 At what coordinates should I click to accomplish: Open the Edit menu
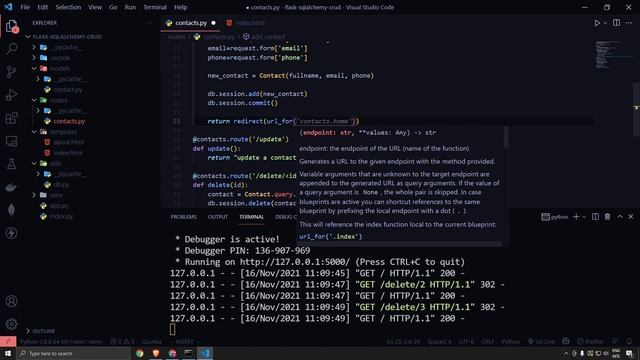click(x=42, y=7)
